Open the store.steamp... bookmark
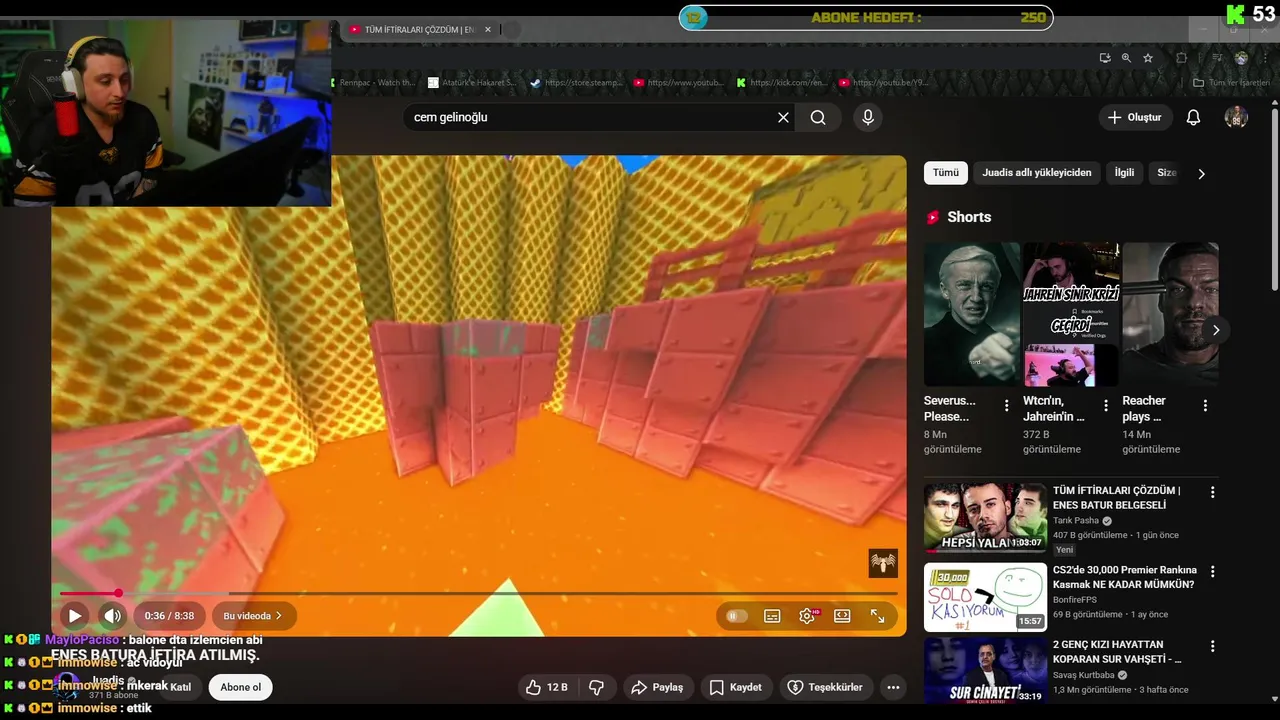Image resolution: width=1280 pixels, height=720 pixels. coord(577,83)
